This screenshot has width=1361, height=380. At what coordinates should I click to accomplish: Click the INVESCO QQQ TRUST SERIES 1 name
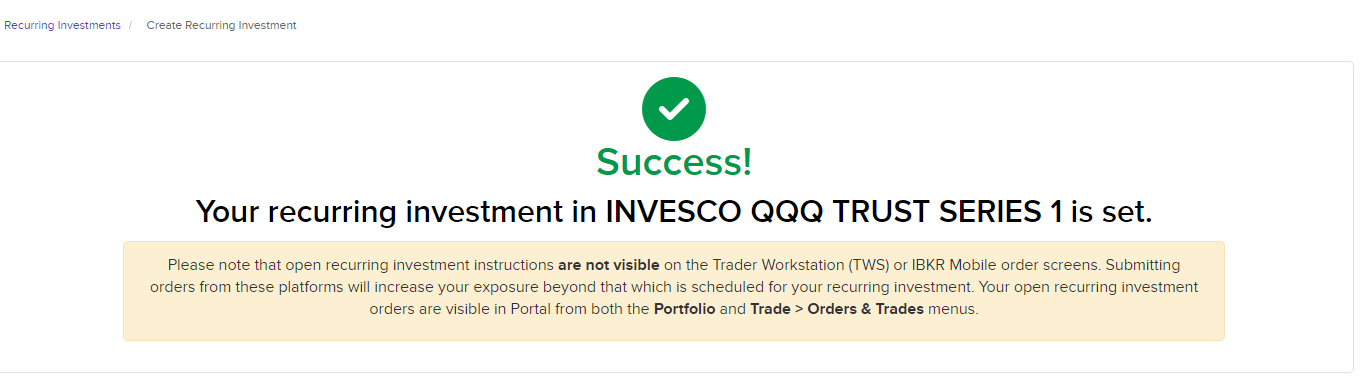(835, 212)
